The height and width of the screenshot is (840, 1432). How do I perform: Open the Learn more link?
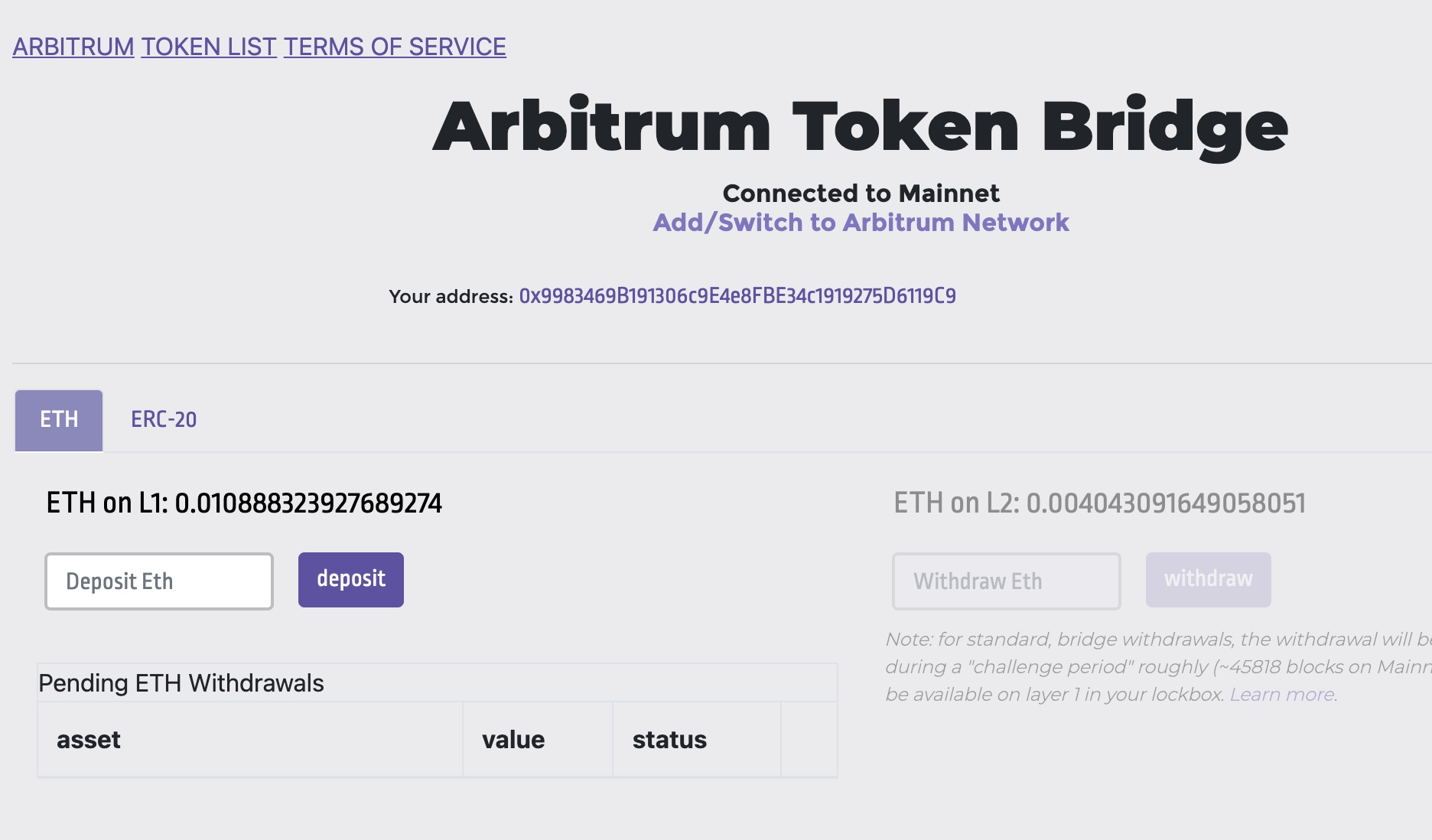coord(1282,695)
